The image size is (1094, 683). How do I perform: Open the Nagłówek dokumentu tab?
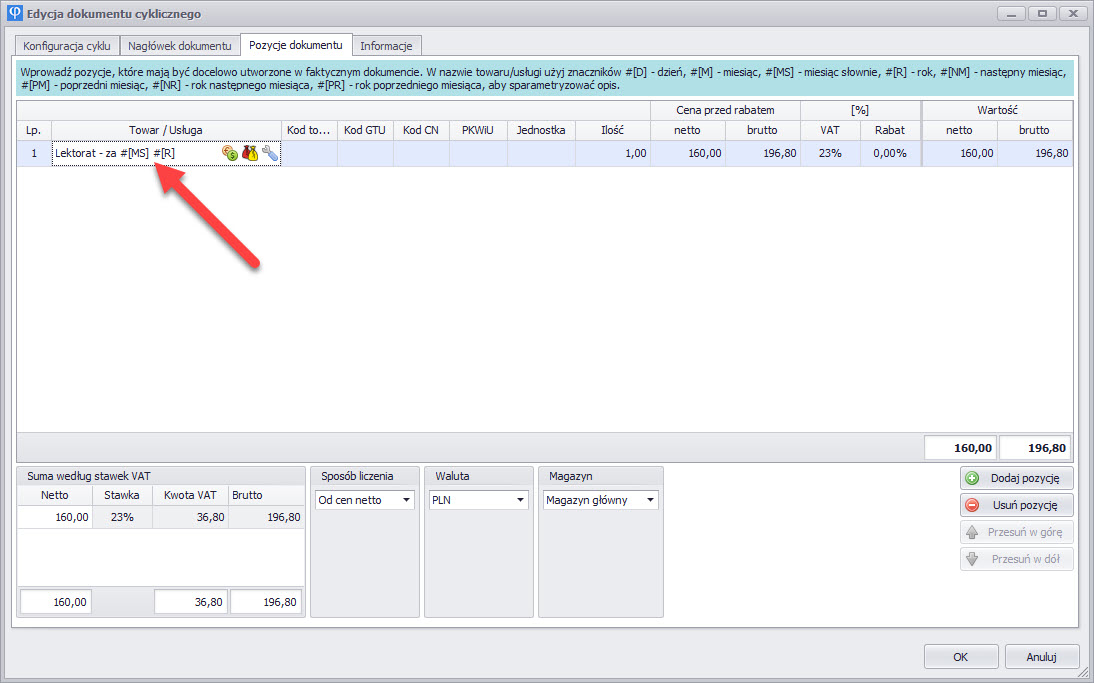[x=180, y=46]
